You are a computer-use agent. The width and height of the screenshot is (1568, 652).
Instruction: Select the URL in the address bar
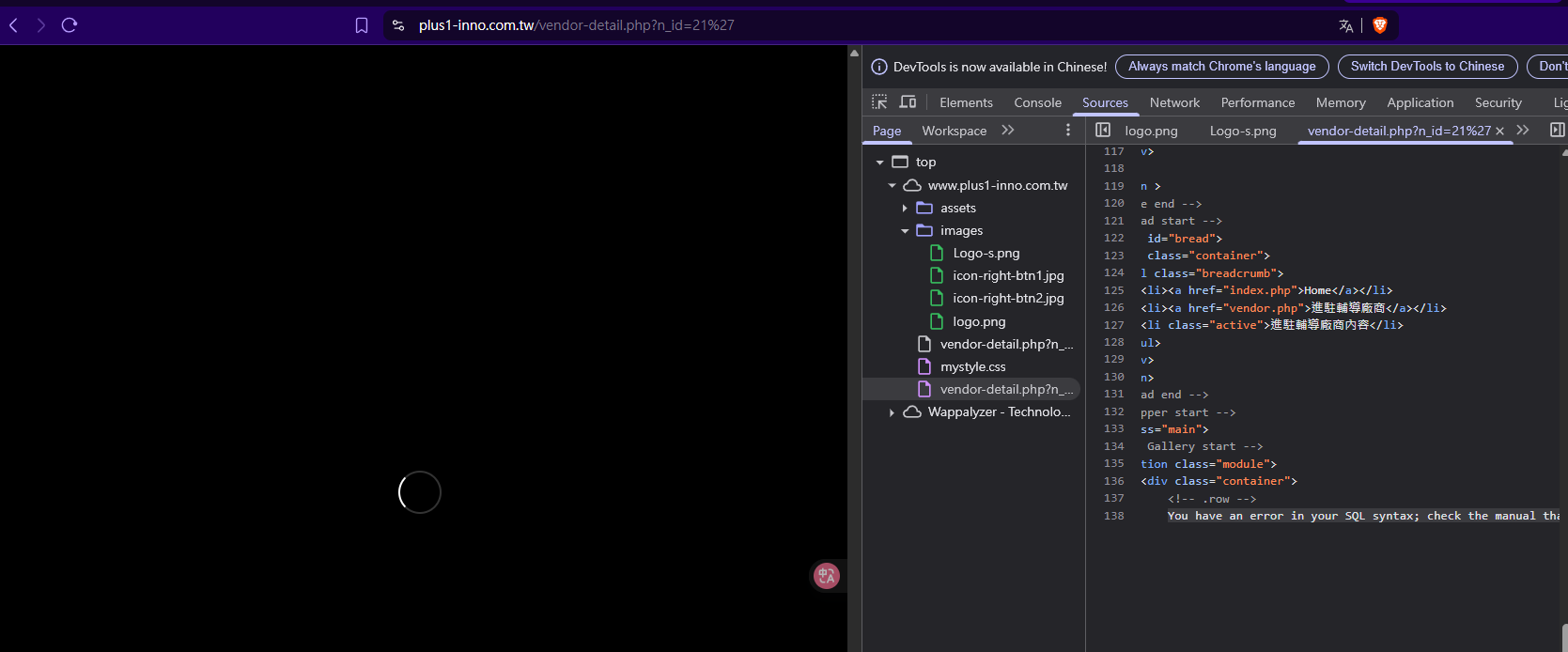pos(576,25)
